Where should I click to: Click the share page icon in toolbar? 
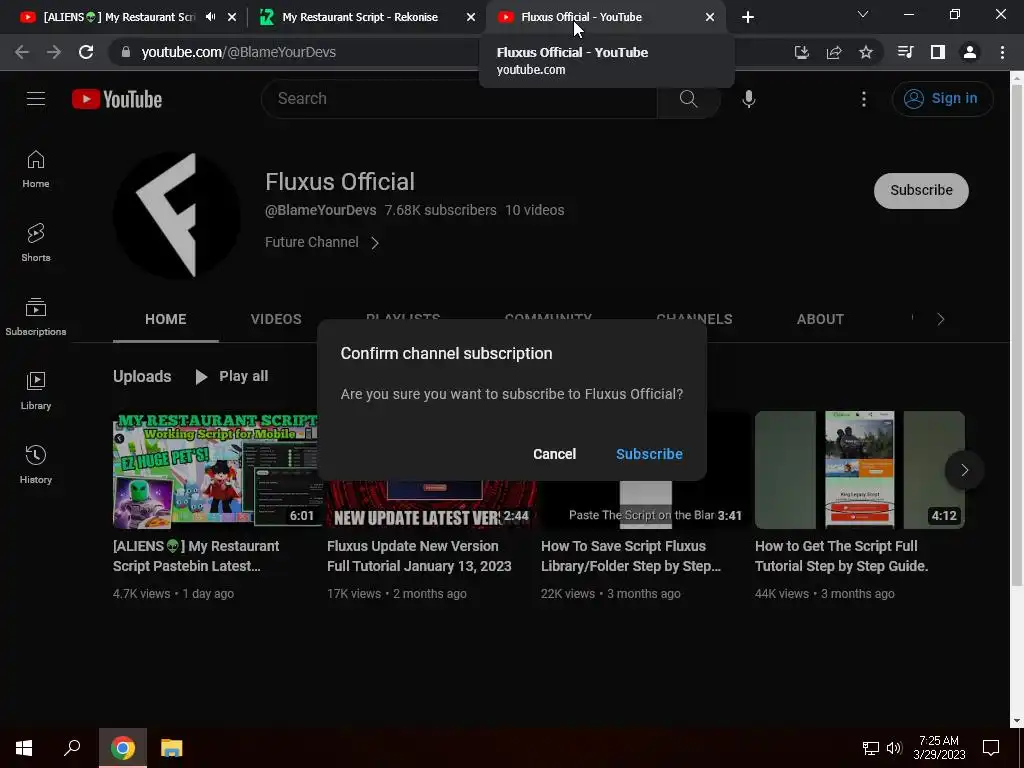point(834,52)
